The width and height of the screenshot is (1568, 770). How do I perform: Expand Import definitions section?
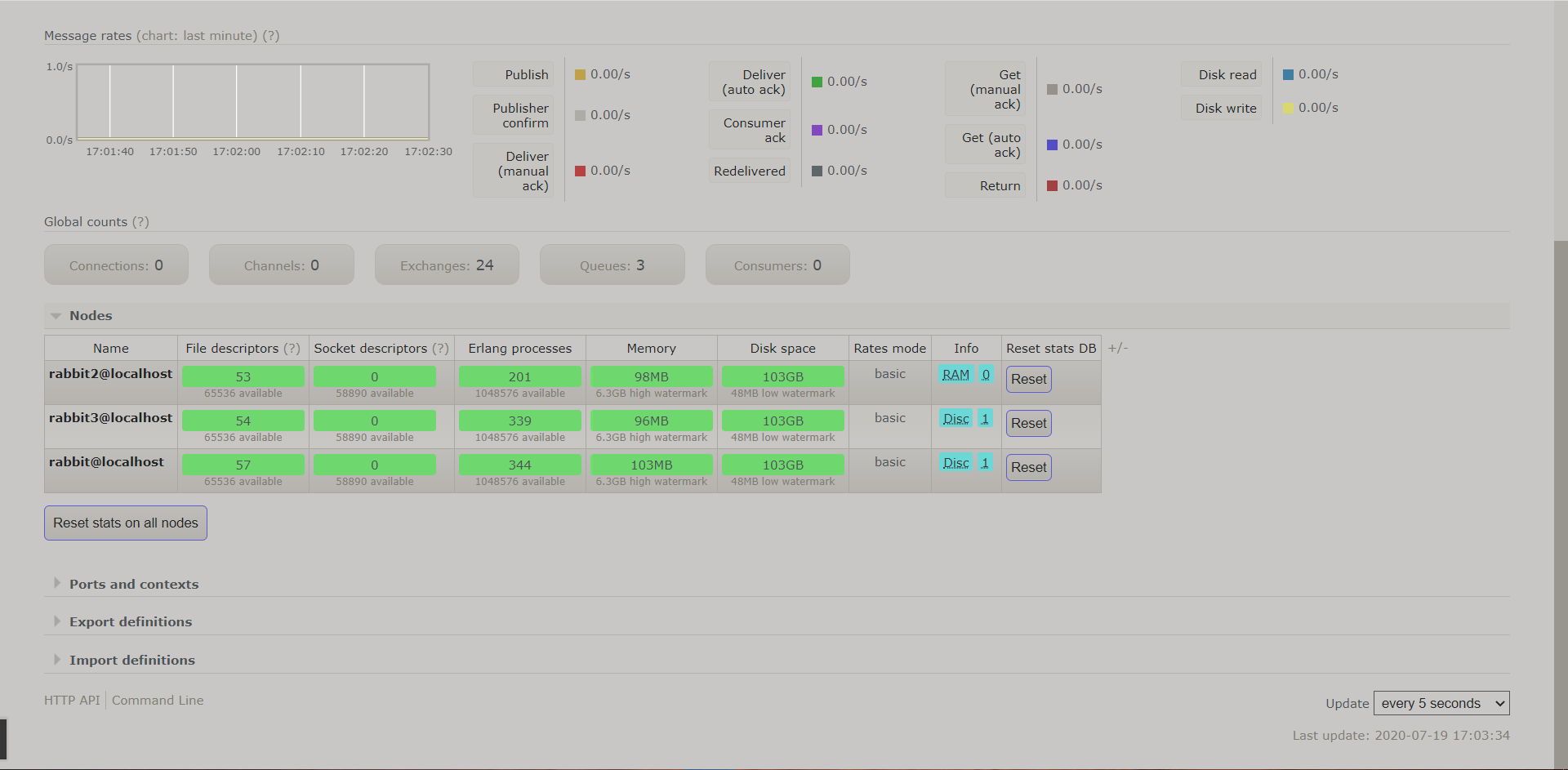(x=131, y=660)
